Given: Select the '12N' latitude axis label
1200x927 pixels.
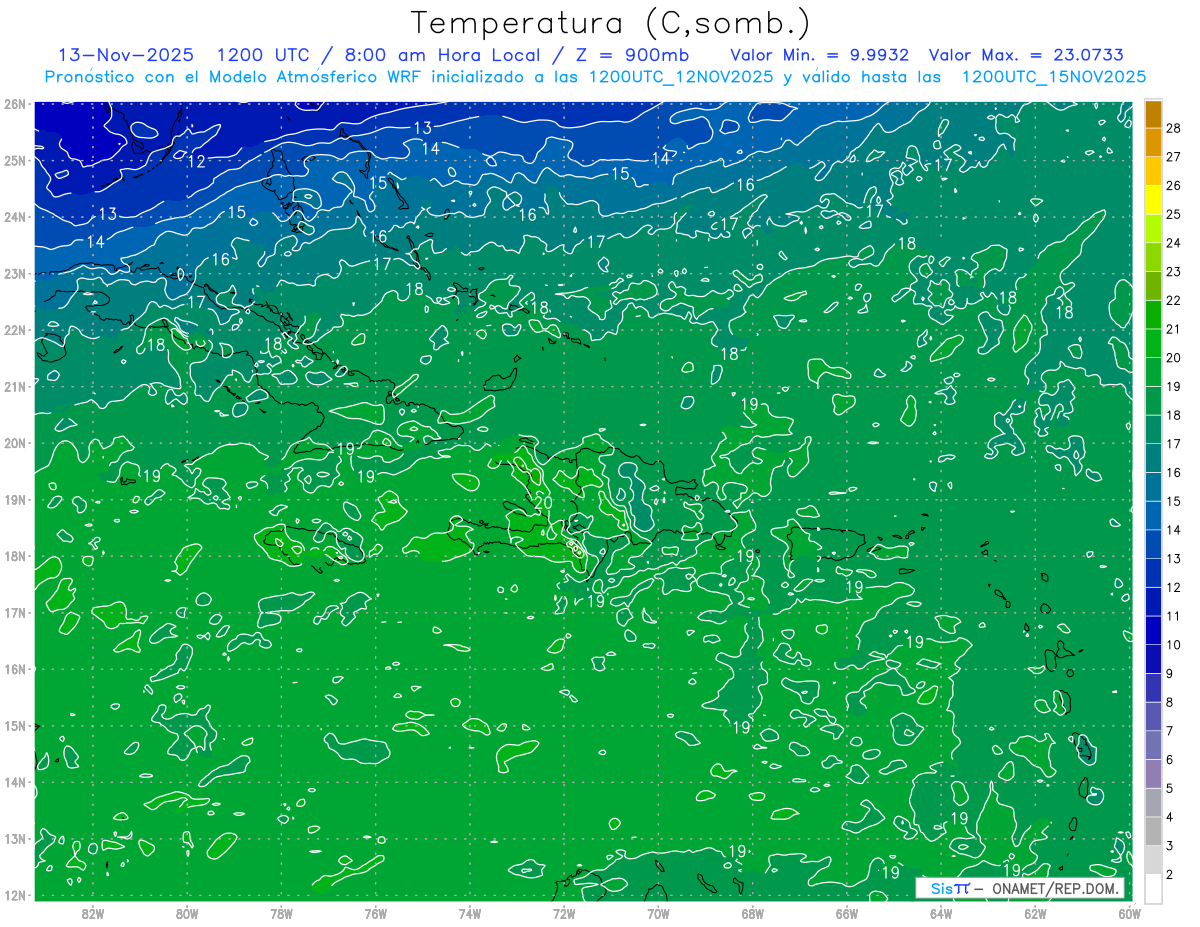Looking at the screenshot, I should pyautogui.click(x=14, y=895).
